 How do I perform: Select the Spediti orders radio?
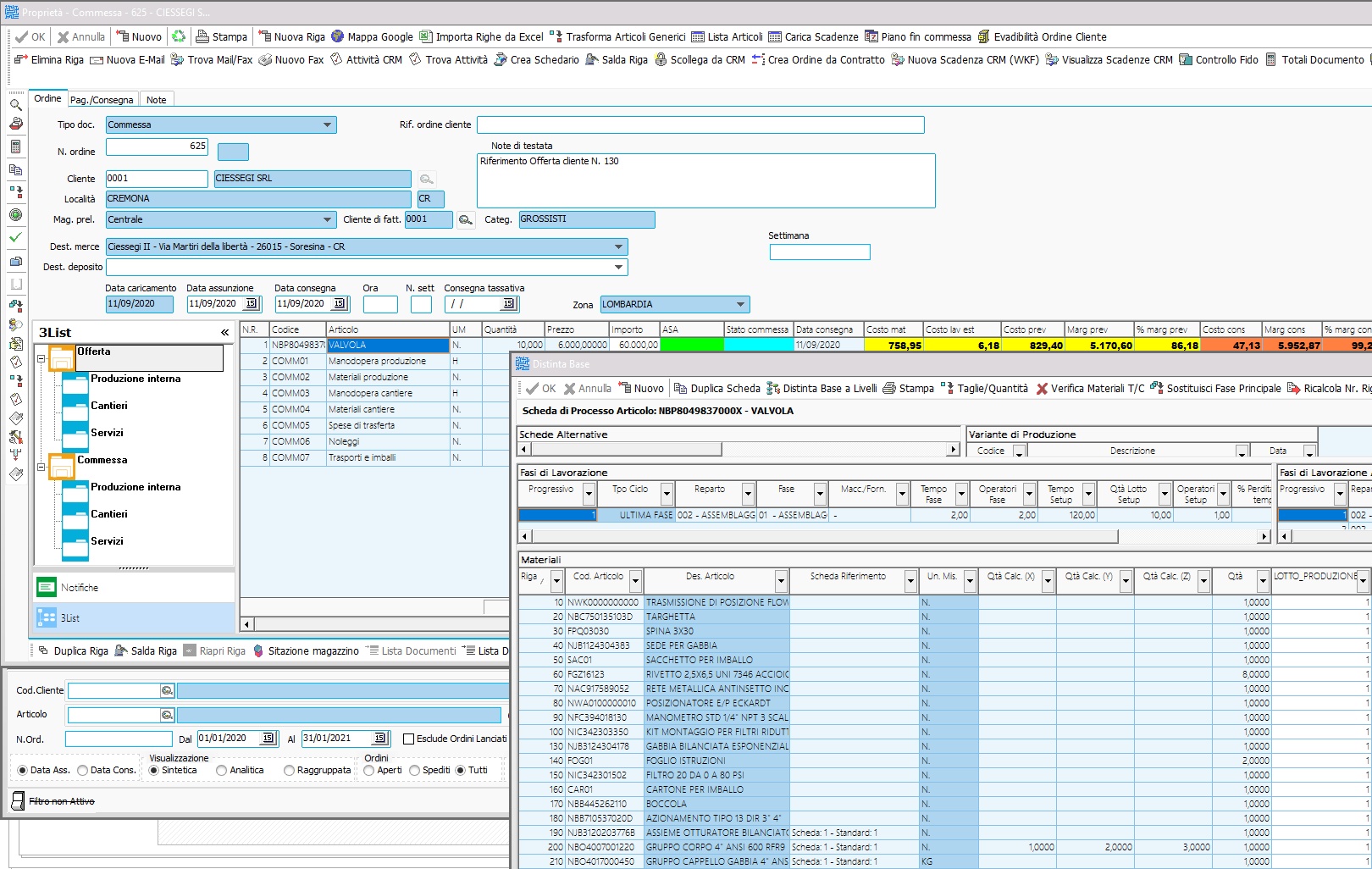point(414,770)
